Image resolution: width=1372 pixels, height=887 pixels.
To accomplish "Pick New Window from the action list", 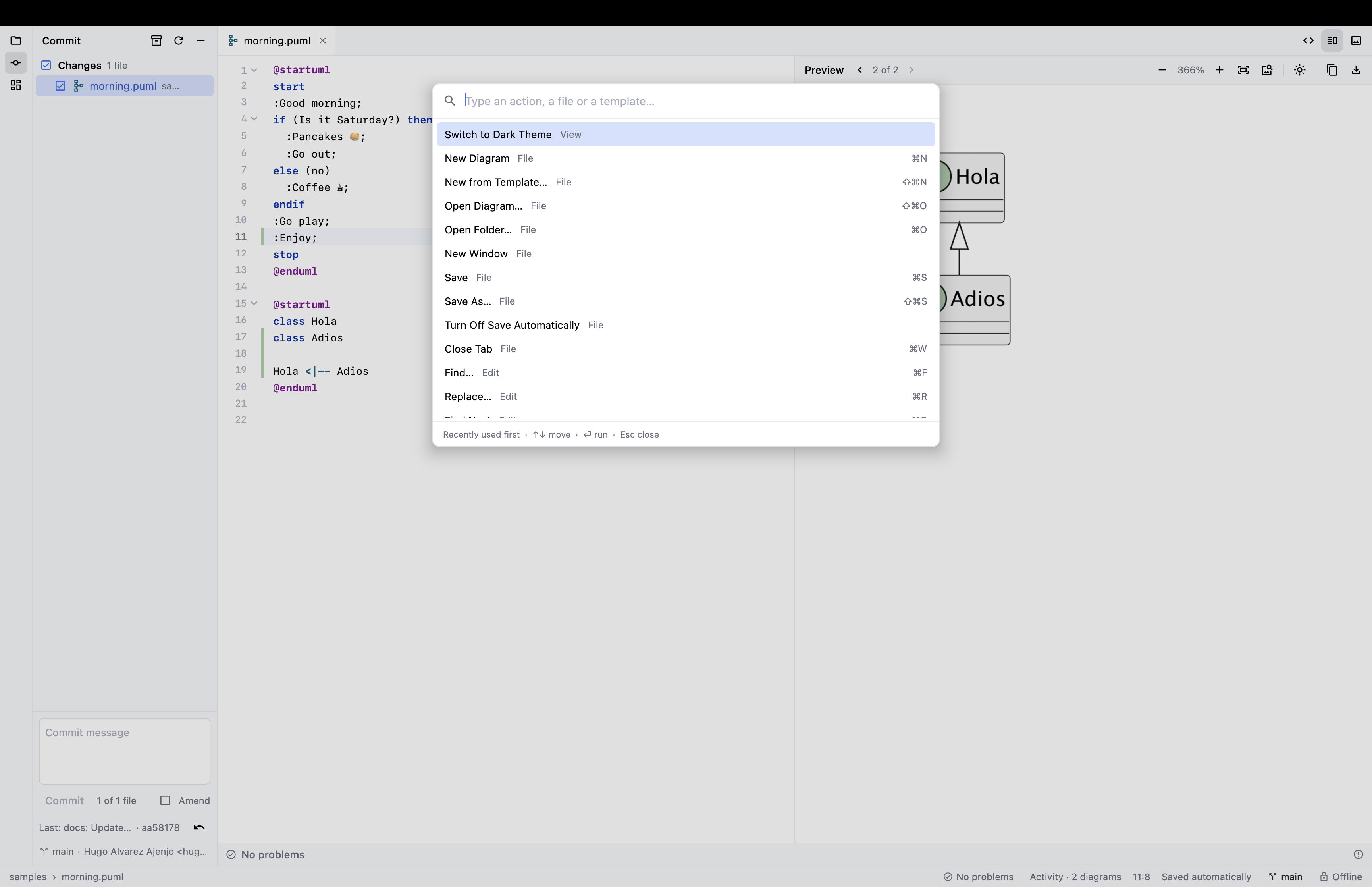I will (686, 253).
